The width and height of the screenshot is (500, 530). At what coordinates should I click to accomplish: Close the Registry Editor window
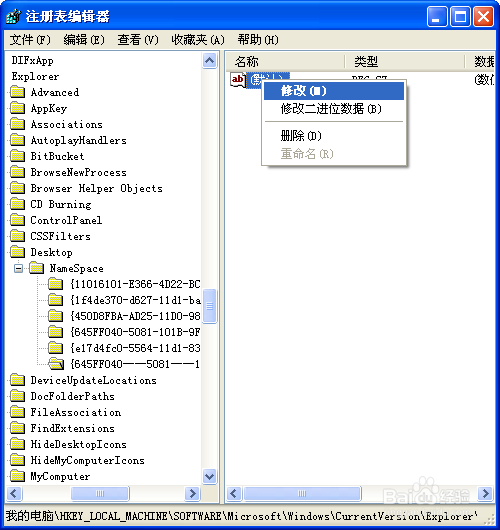[483, 16]
